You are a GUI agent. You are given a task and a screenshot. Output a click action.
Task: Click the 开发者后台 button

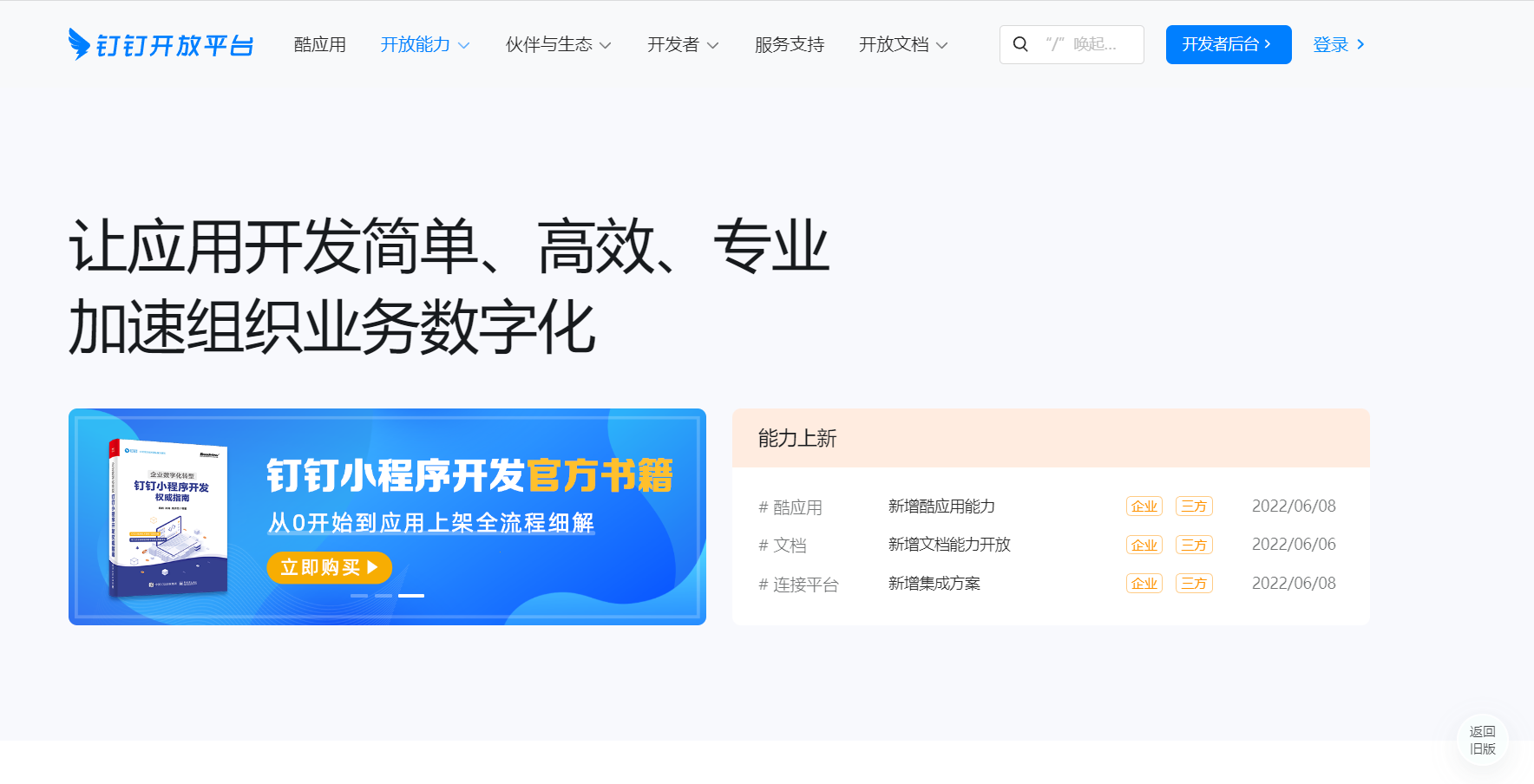[x=1229, y=44]
